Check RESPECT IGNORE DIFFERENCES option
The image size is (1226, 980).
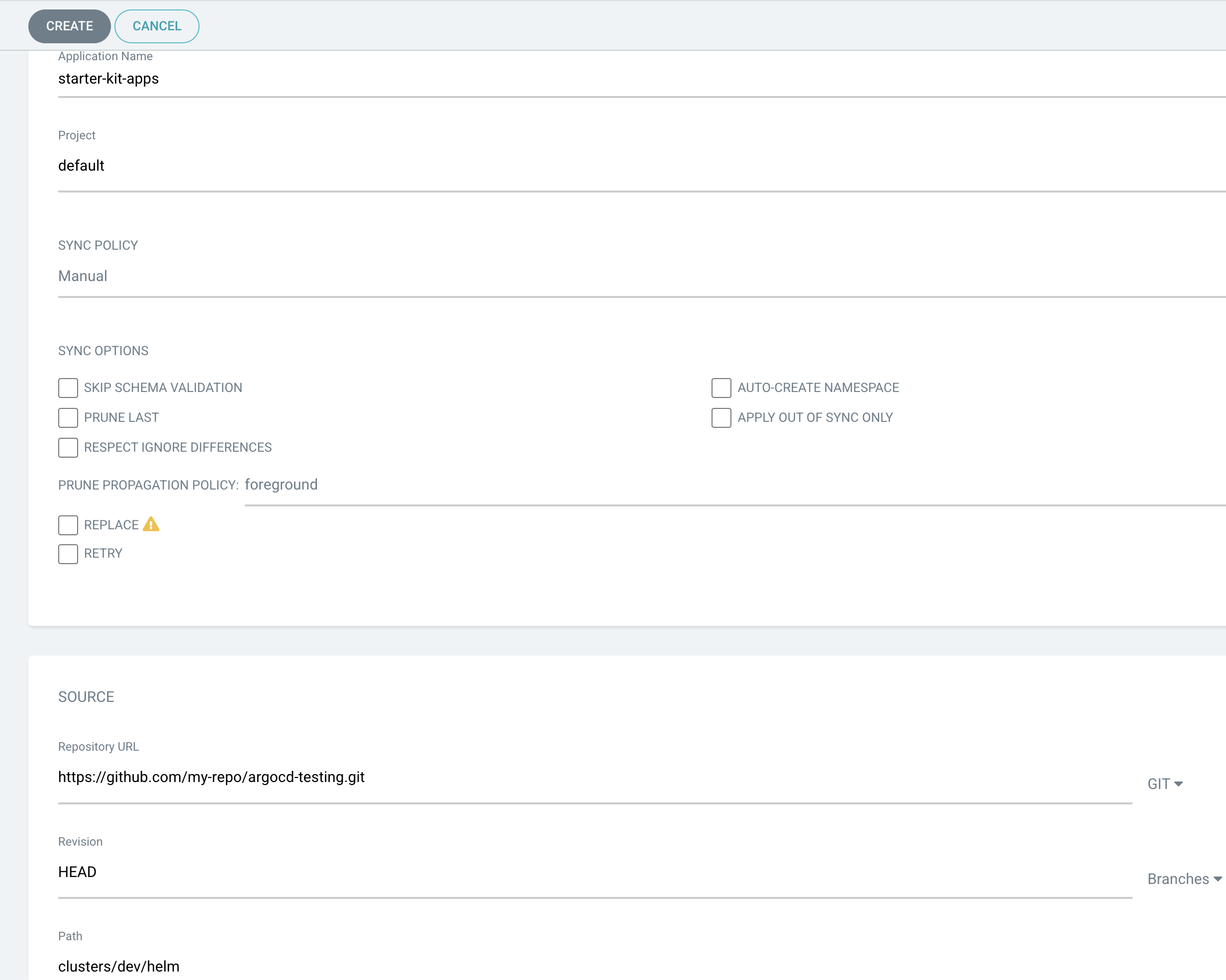point(68,447)
